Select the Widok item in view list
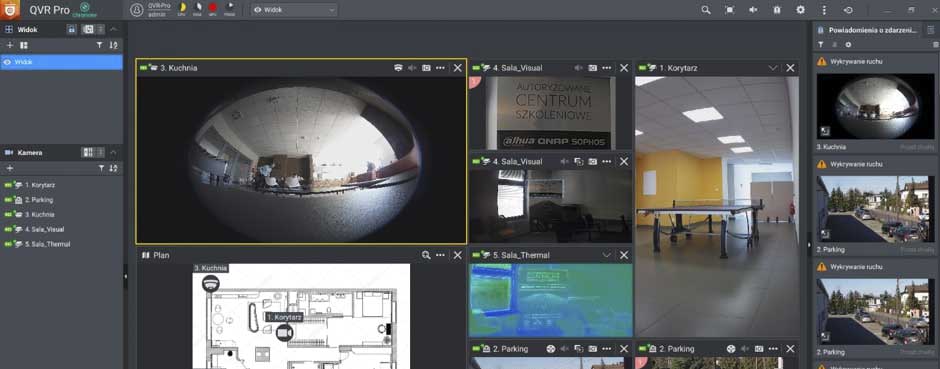This screenshot has width=940, height=369. pos(61,62)
